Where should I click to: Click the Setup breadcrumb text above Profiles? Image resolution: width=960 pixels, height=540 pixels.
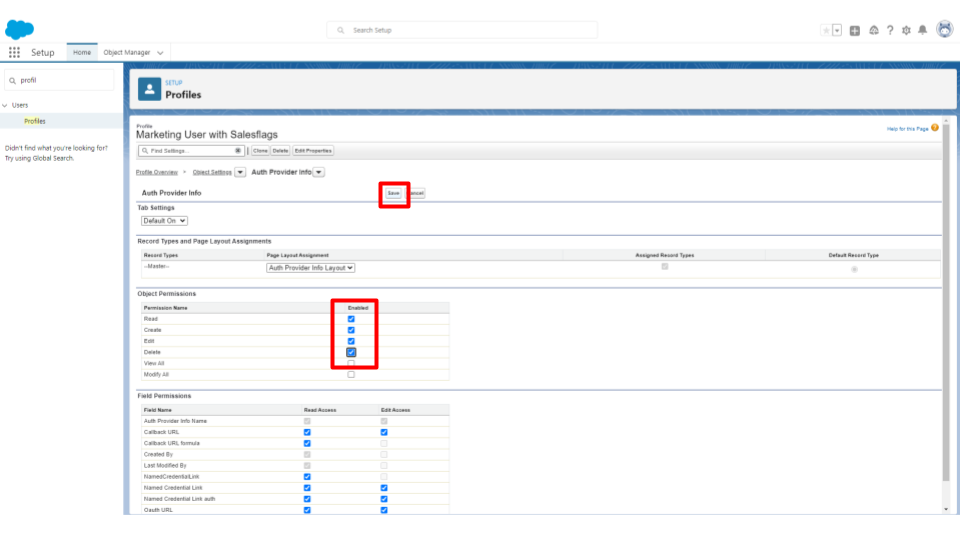pyautogui.click(x=174, y=83)
